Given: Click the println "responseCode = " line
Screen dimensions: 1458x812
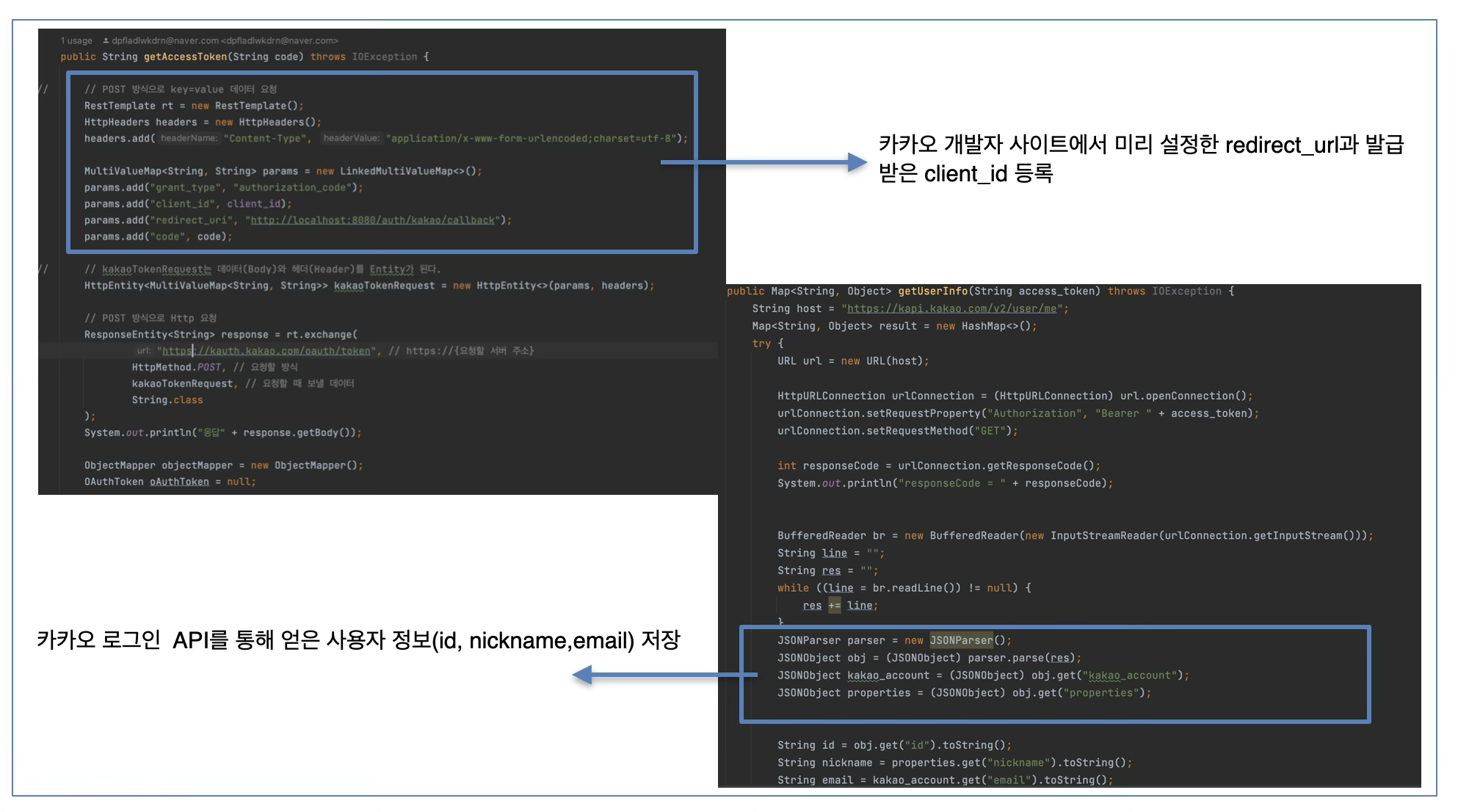Looking at the screenshot, I should point(946,483).
